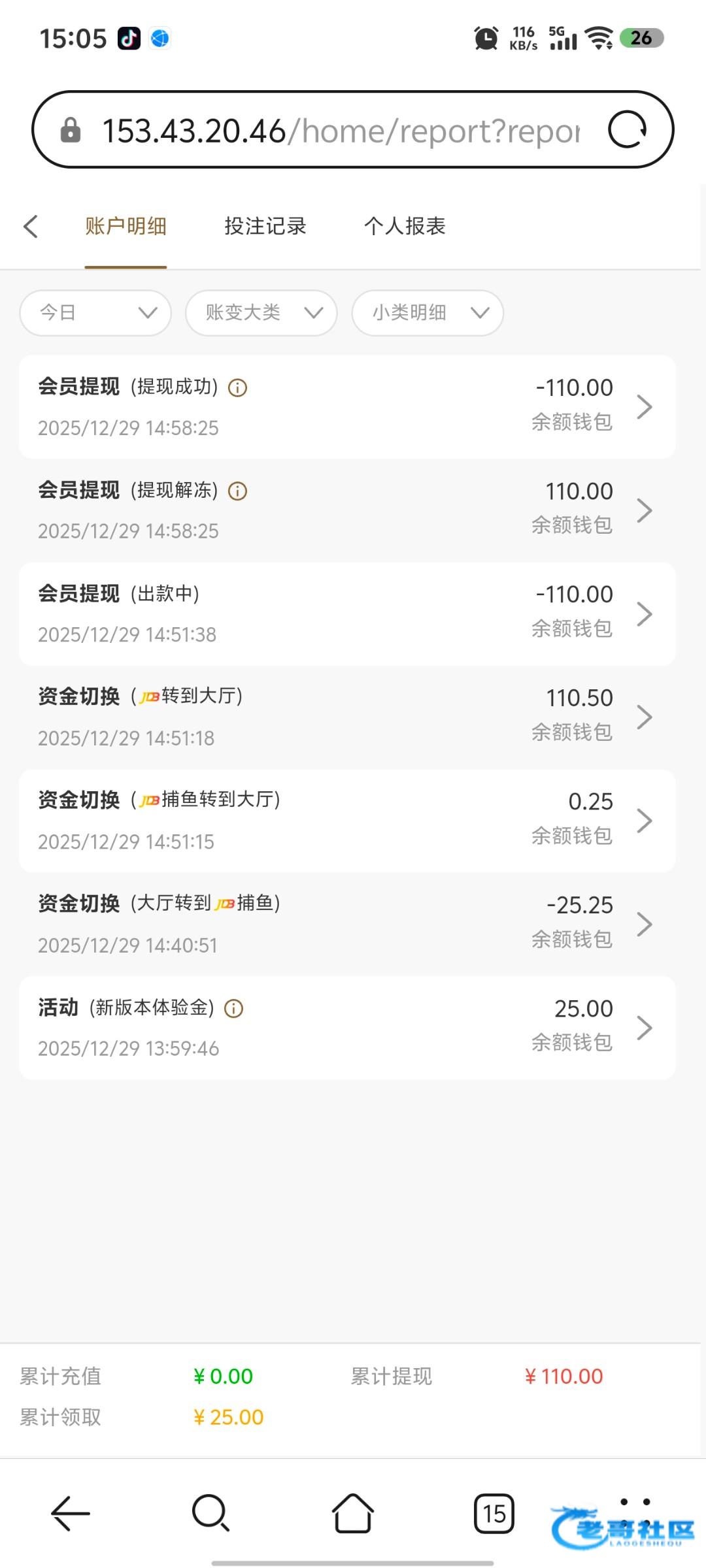Open browser search with magnifier icon

point(210,1513)
